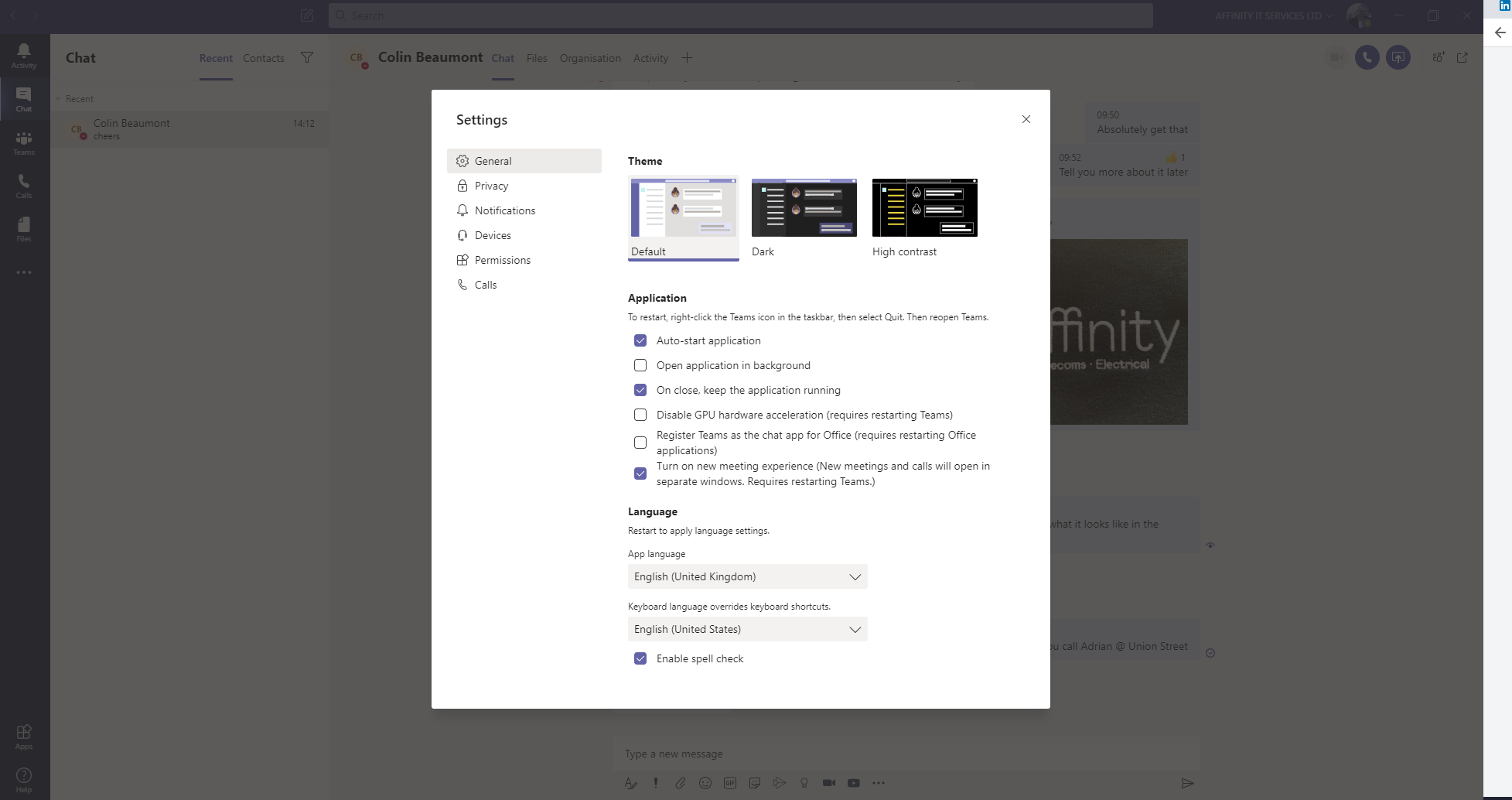The width and height of the screenshot is (1512, 800).
Task: Check Register Teams as chat app for Office
Action: (640, 443)
